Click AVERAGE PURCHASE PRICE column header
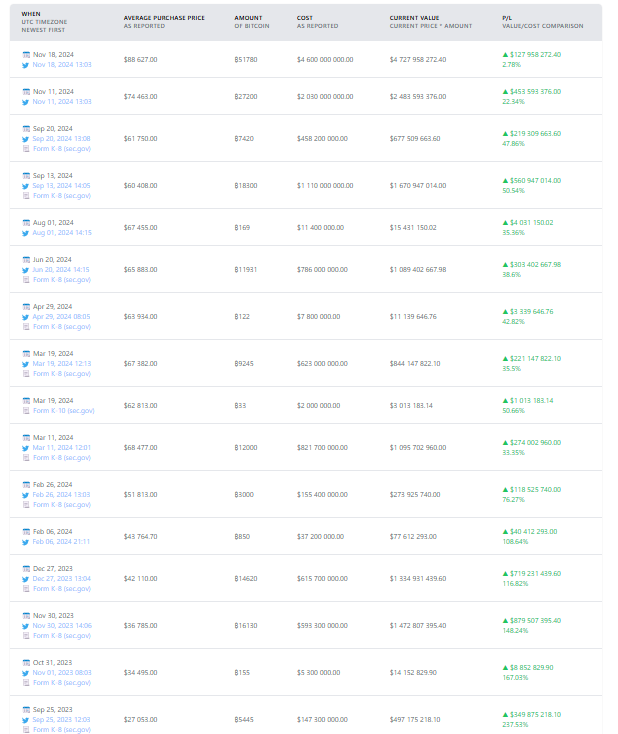 pos(164,22)
